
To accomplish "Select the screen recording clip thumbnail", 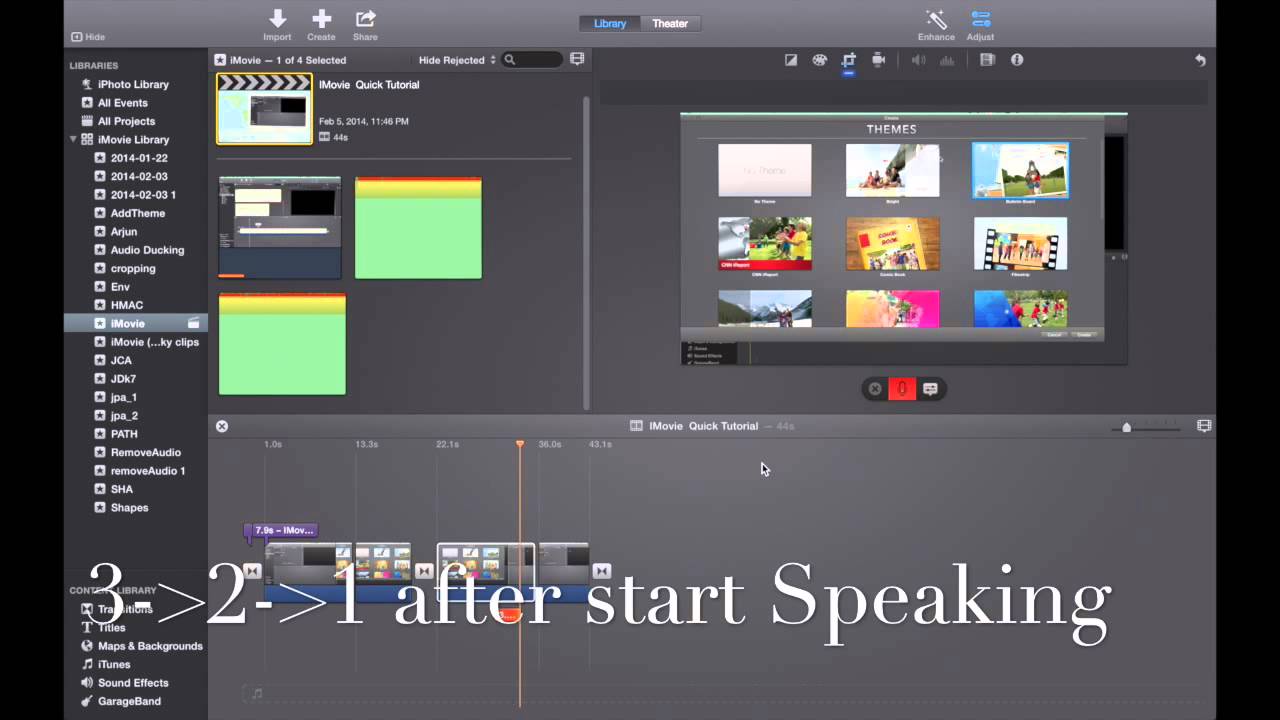I will point(280,227).
